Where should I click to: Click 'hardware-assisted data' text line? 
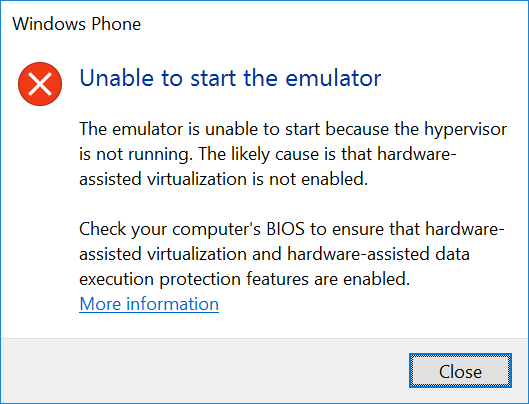coord(274,254)
